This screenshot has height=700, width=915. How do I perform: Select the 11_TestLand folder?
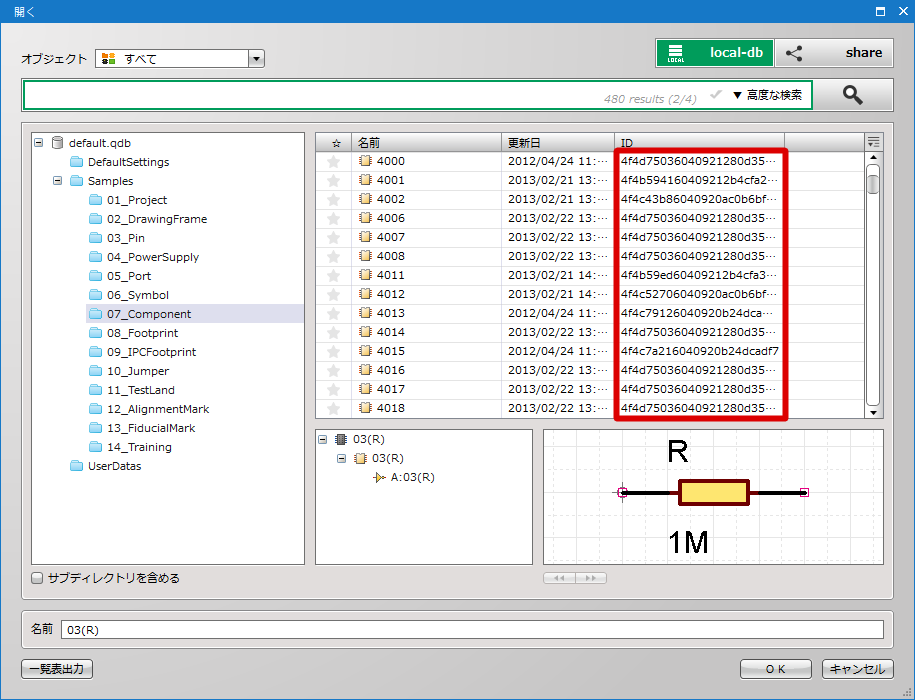click(141, 390)
